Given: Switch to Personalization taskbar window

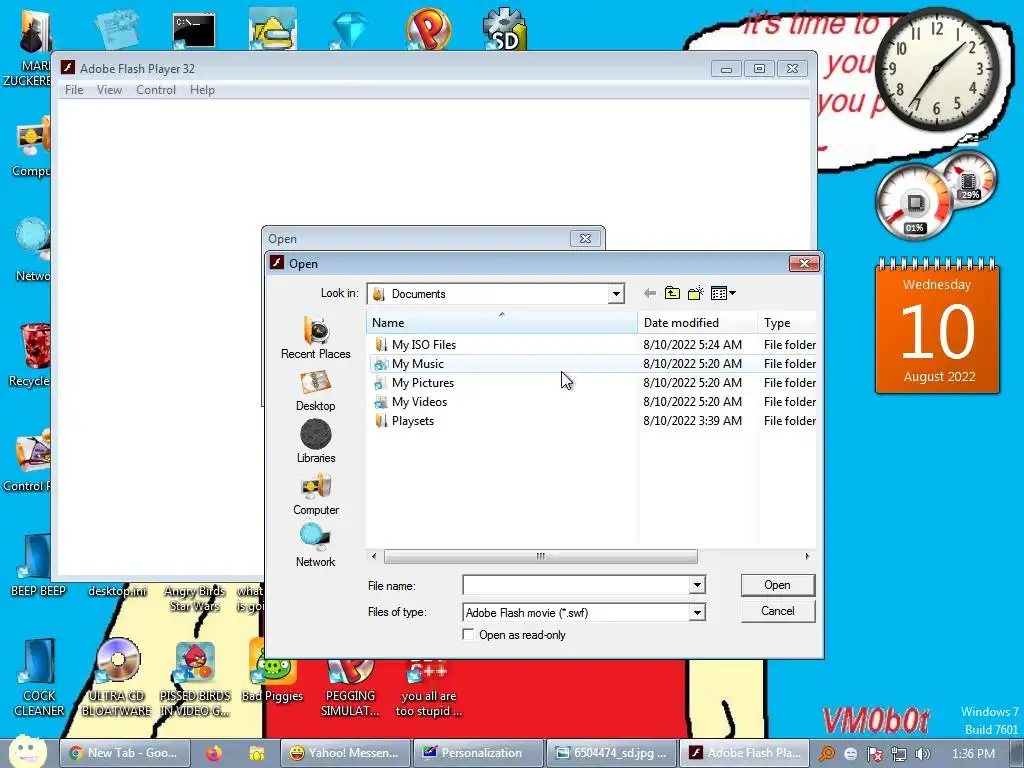Looking at the screenshot, I should point(479,753).
